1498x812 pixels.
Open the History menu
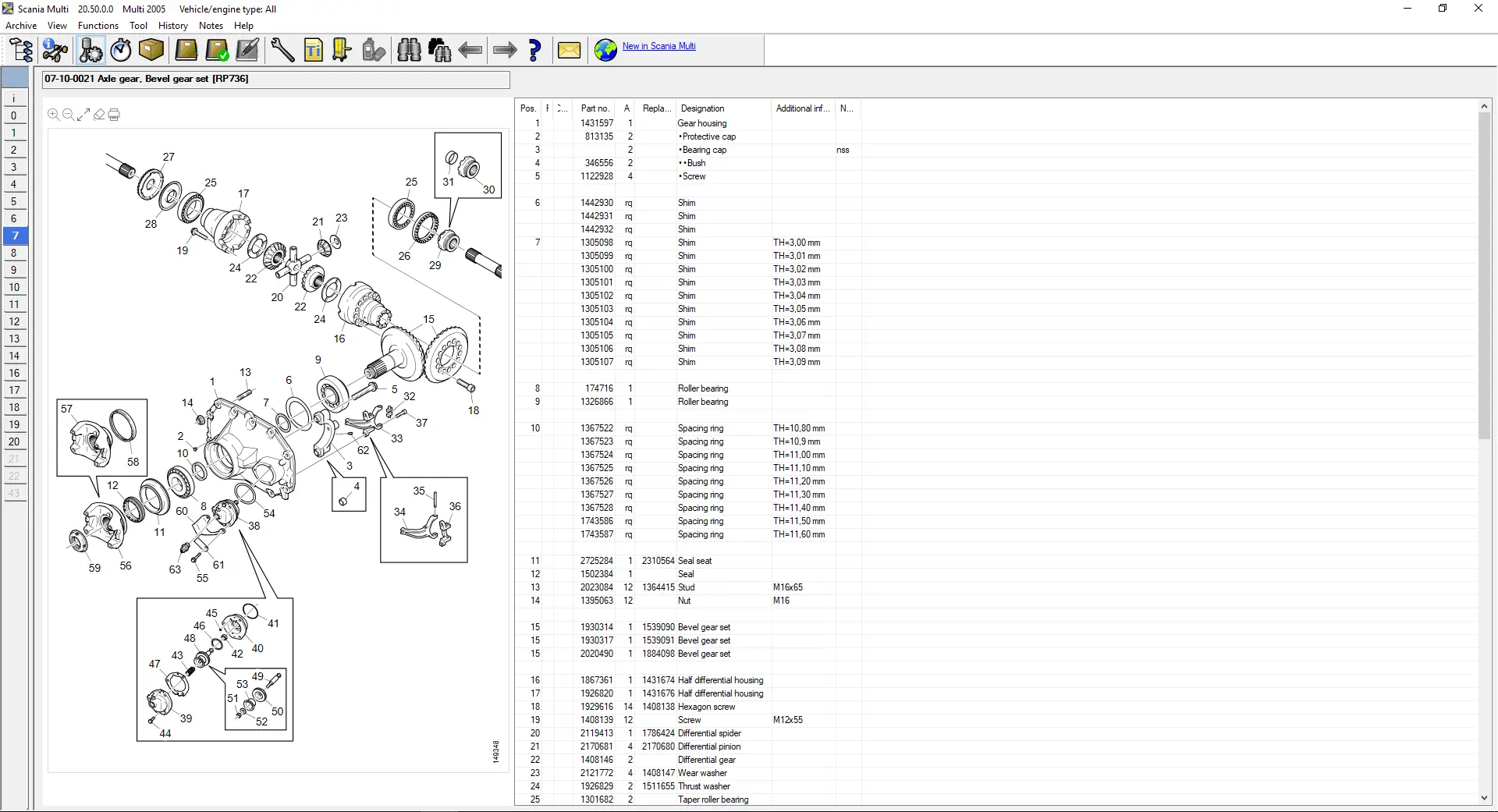click(x=172, y=26)
